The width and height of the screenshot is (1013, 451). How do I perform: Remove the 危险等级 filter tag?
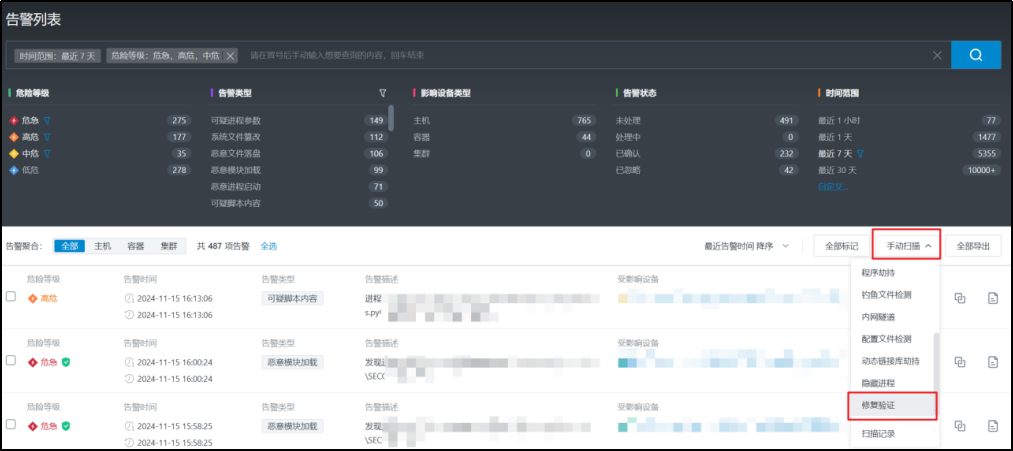[x=230, y=56]
